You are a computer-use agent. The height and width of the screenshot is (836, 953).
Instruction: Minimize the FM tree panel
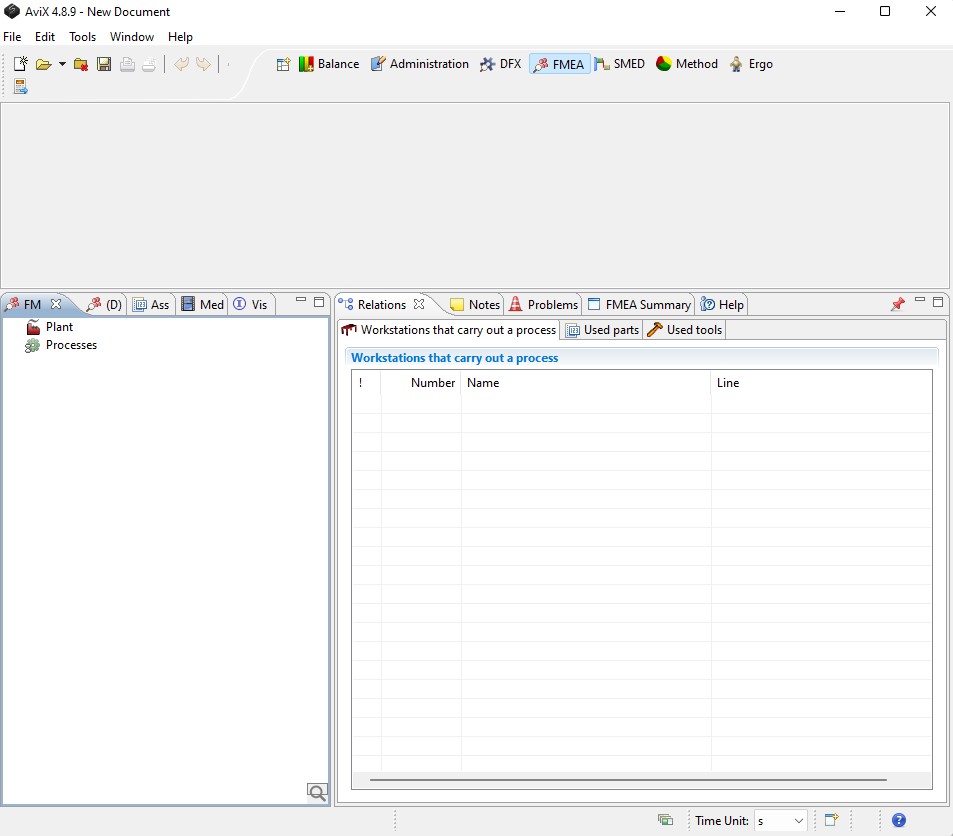(x=302, y=302)
